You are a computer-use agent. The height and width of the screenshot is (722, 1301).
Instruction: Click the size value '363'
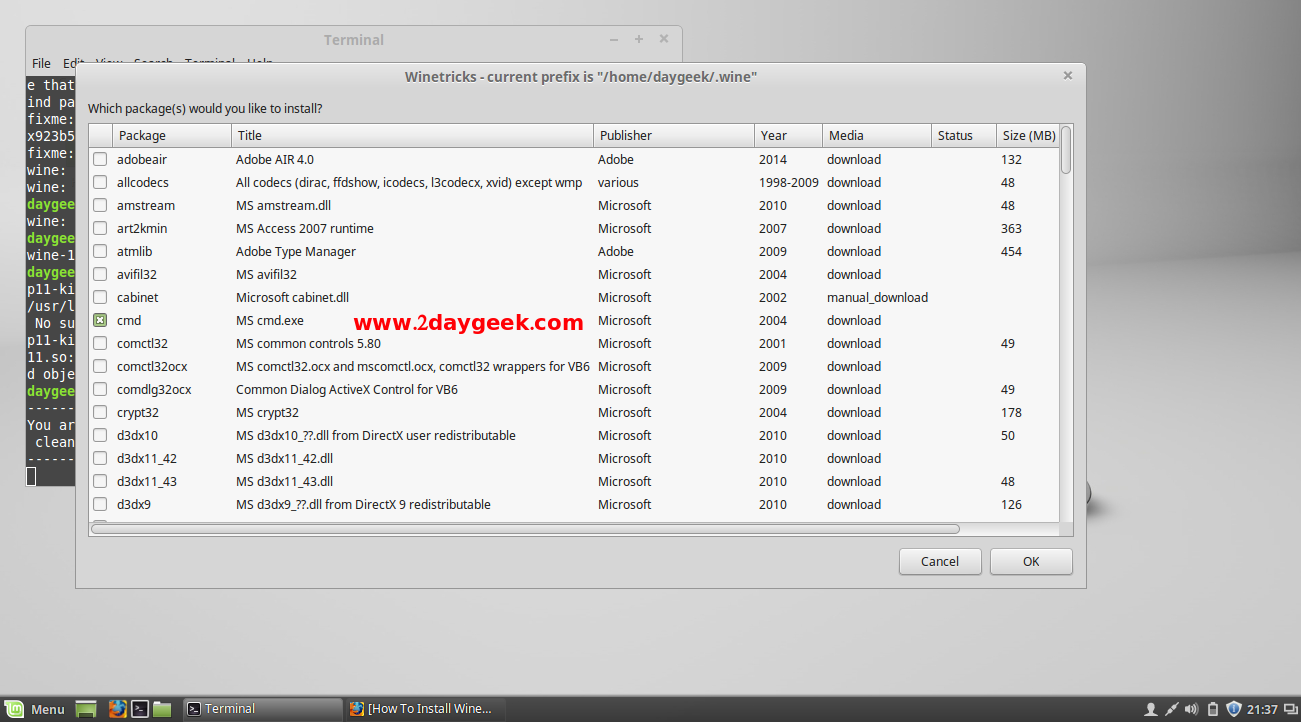click(x=1011, y=228)
